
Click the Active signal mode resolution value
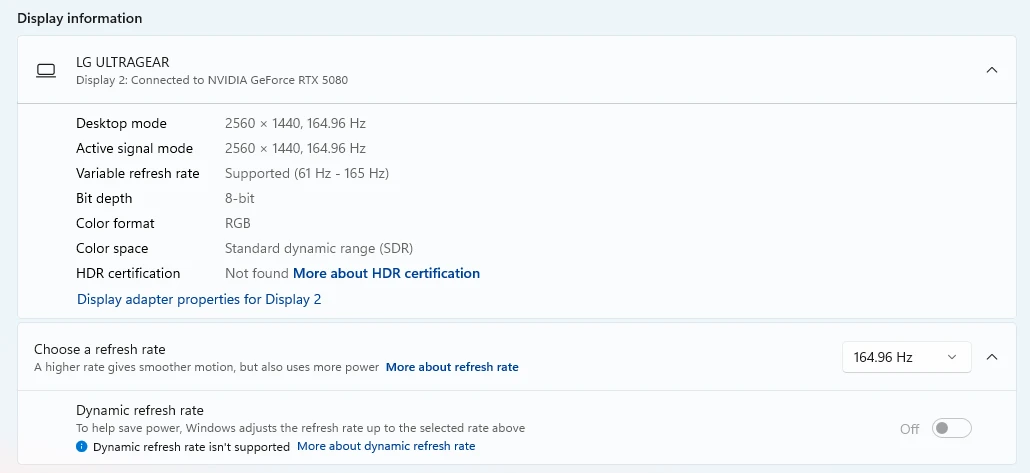pyautogui.click(x=295, y=148)
